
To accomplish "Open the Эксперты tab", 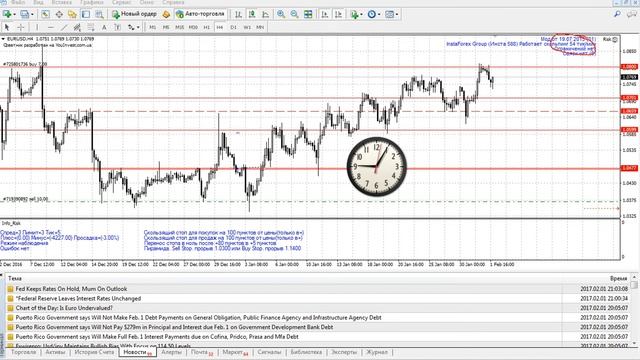I will 344,352.
